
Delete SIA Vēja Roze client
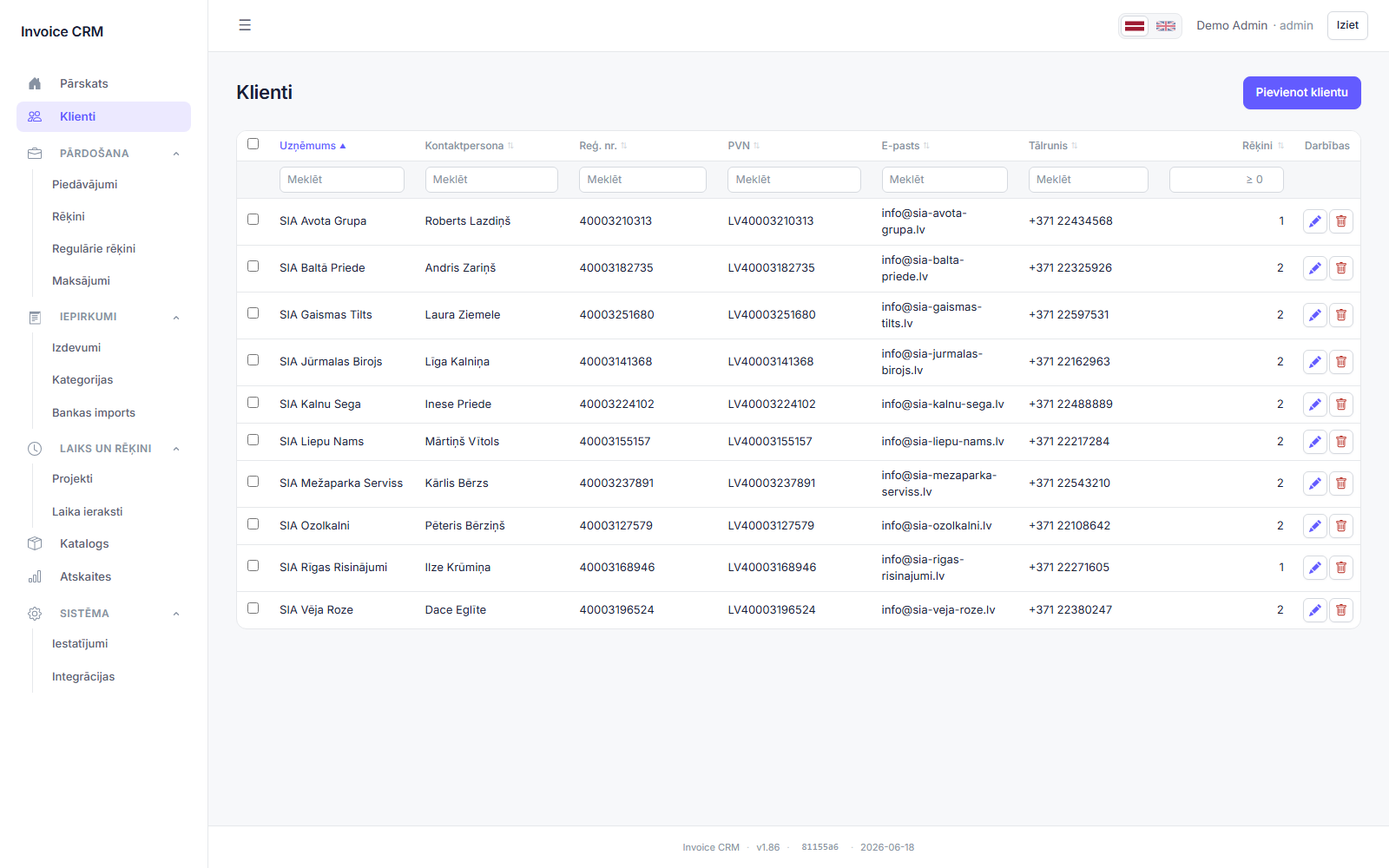coord(1341,610)
